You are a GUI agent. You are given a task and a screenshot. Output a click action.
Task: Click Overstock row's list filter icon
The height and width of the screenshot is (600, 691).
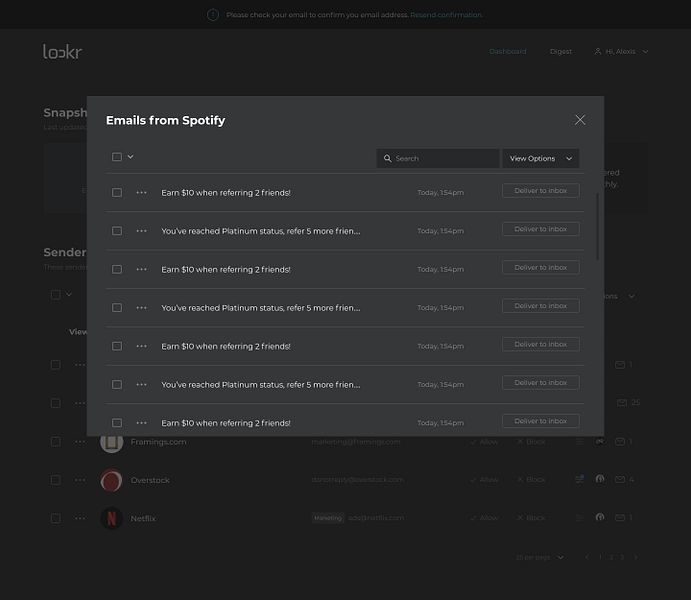point(580,479)
